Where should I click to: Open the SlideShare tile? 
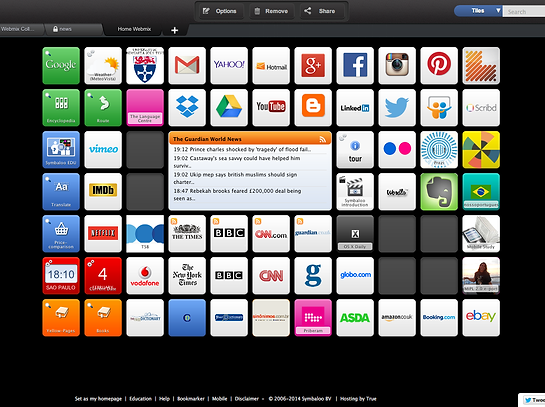coord(439,108)
